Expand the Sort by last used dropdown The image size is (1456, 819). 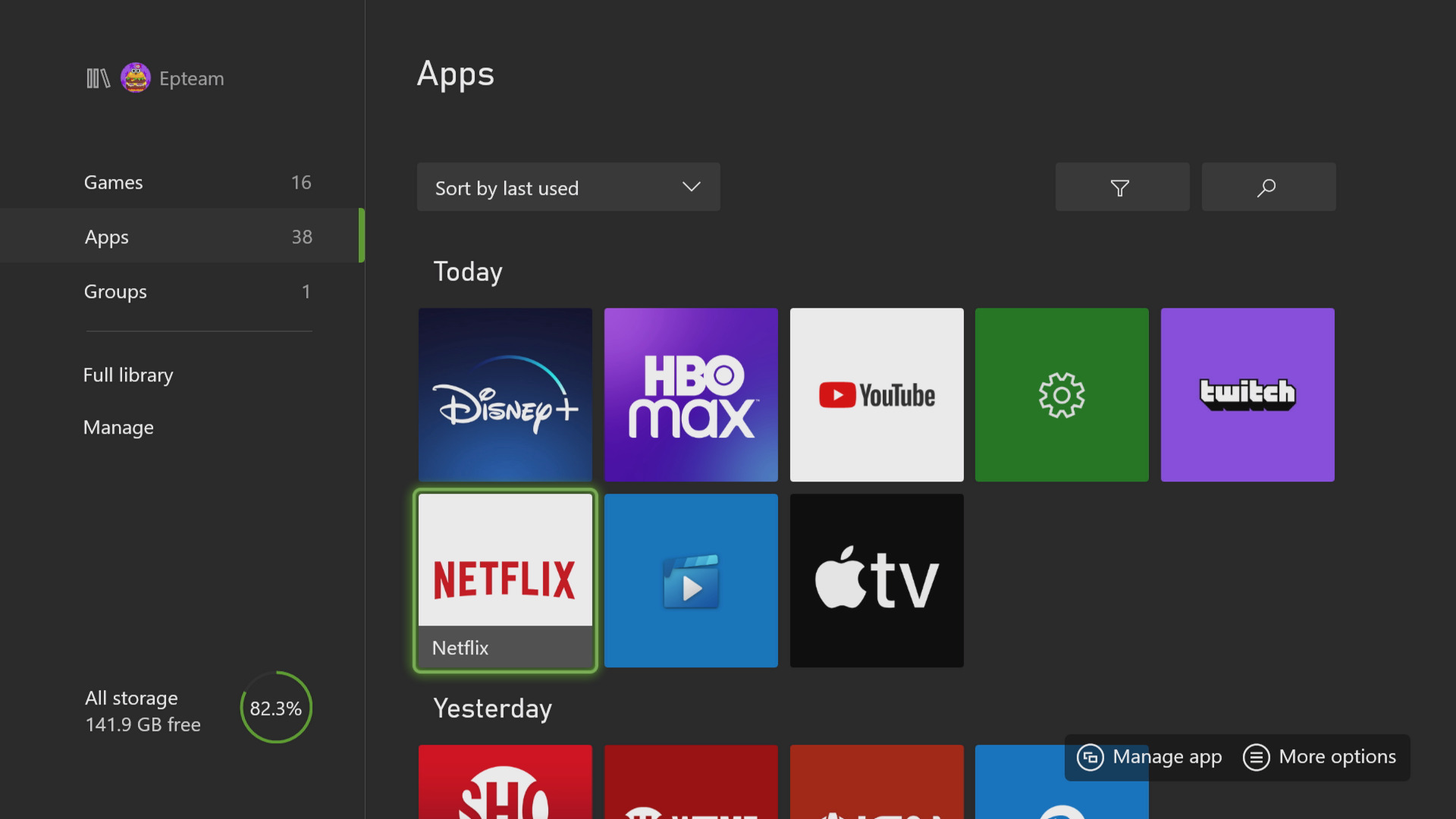tap(569, 187)
